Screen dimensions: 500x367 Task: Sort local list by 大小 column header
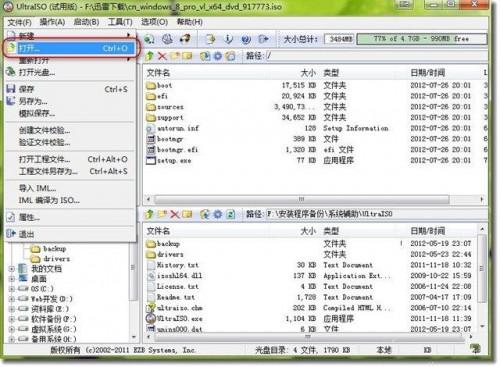tap(308, 231)
